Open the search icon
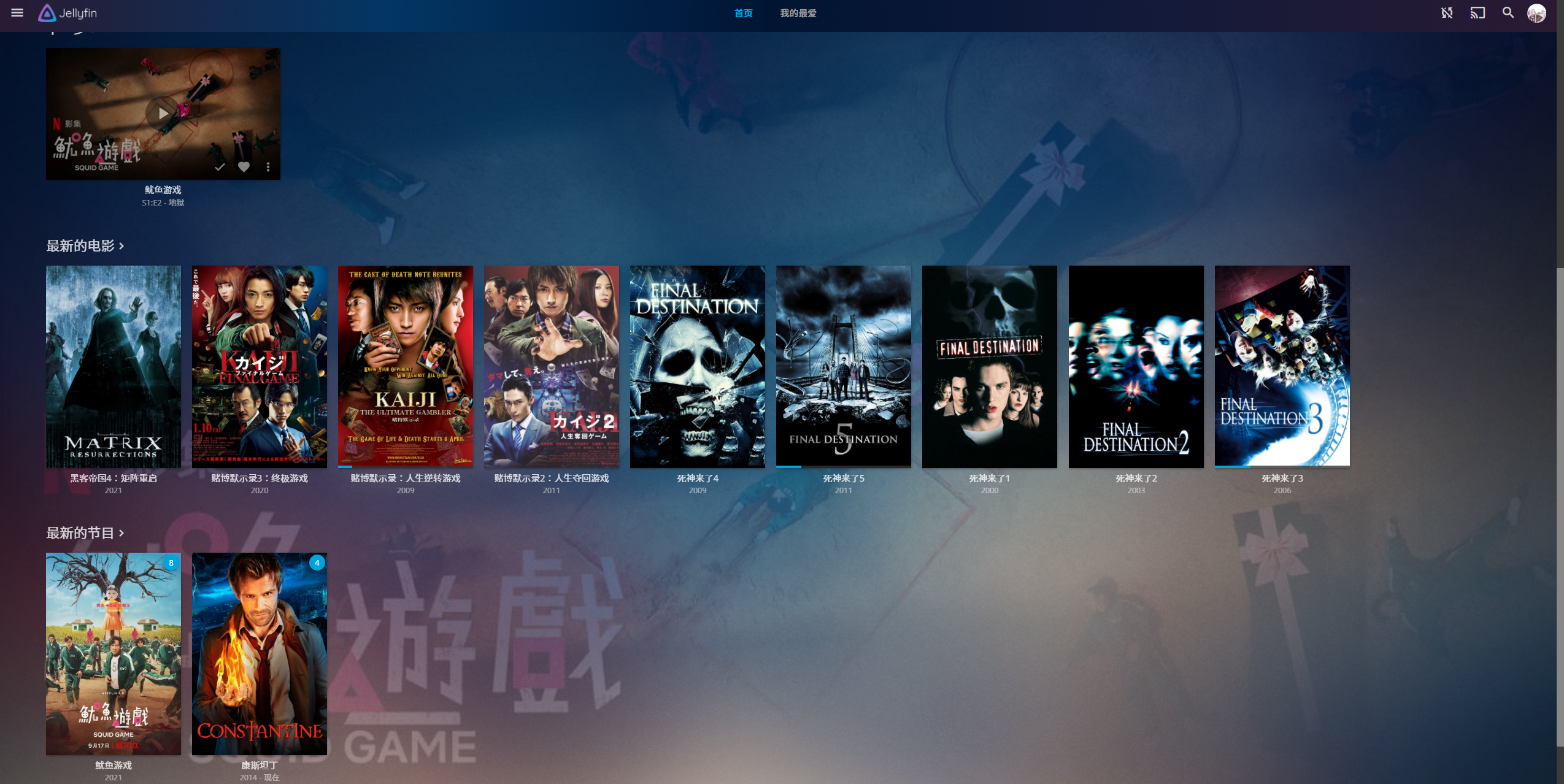This screenshot has width=1564, height=784. [x=1508, y=13]
